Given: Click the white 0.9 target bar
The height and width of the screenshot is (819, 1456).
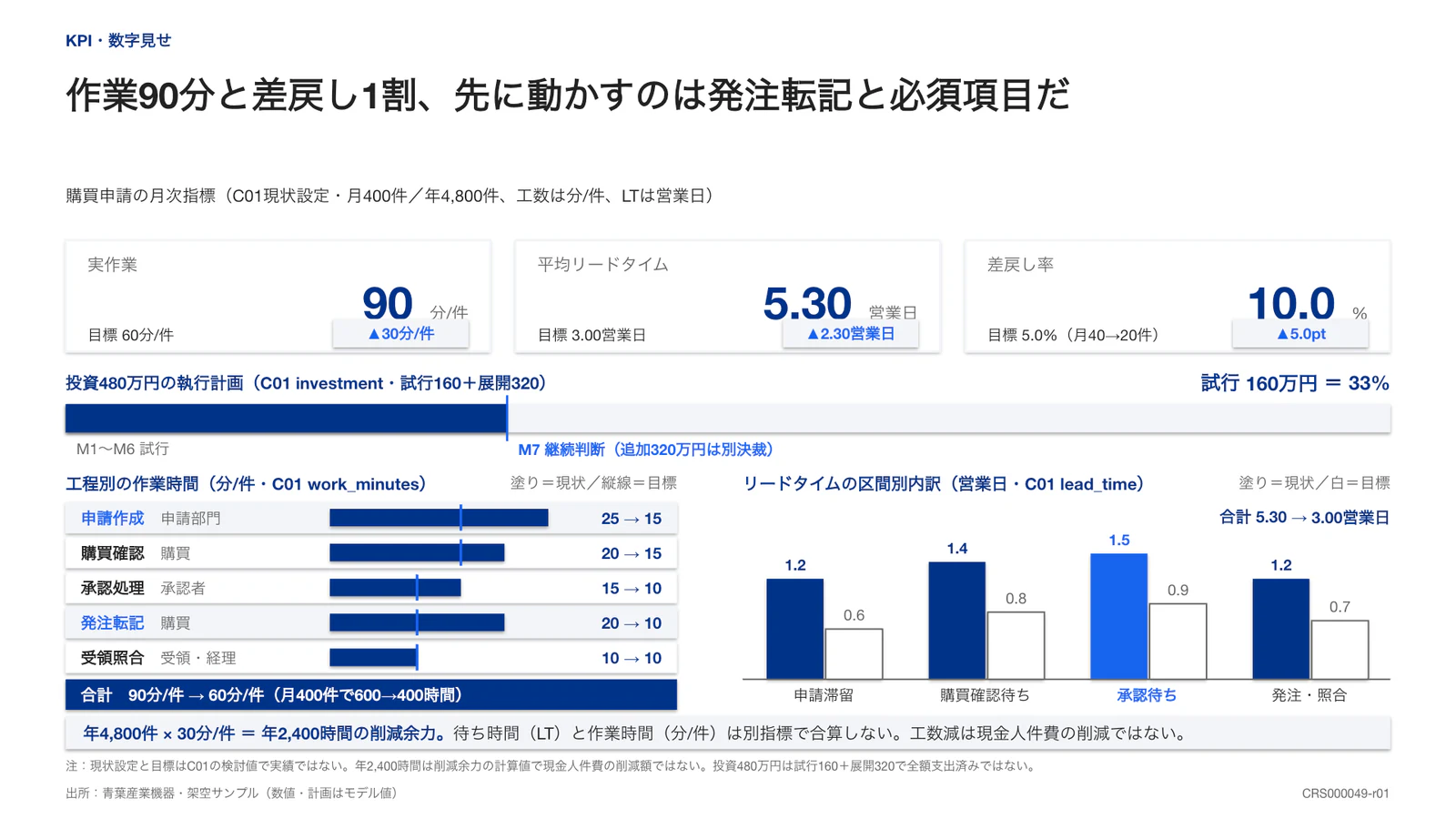Looking at the screenshot, I should [1178, 642].
